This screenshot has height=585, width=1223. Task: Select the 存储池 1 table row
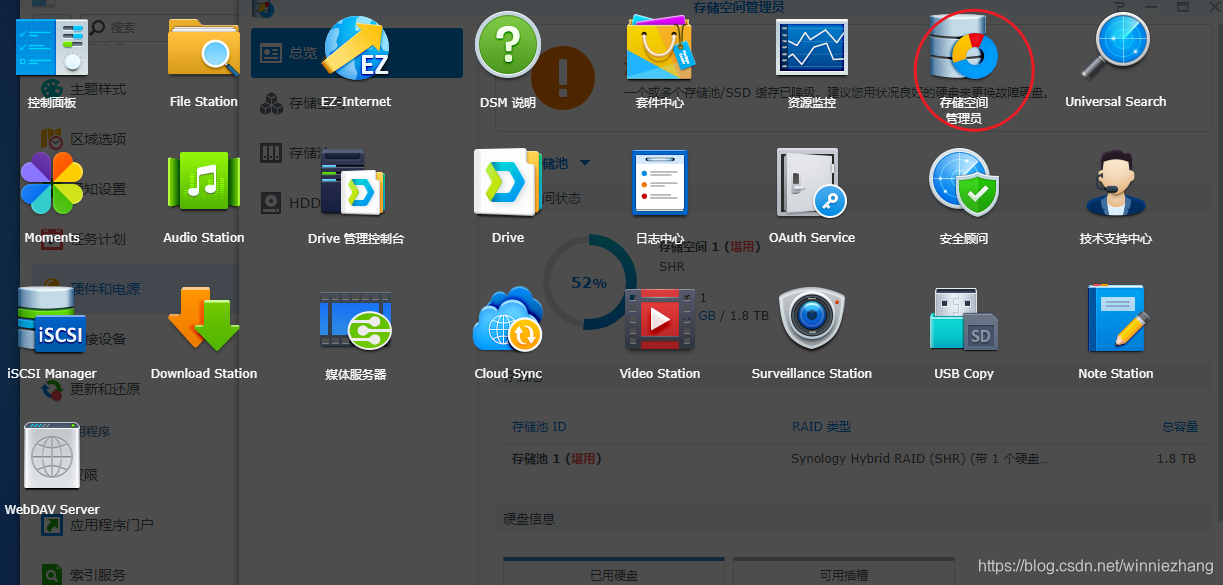tap(855, 459)
